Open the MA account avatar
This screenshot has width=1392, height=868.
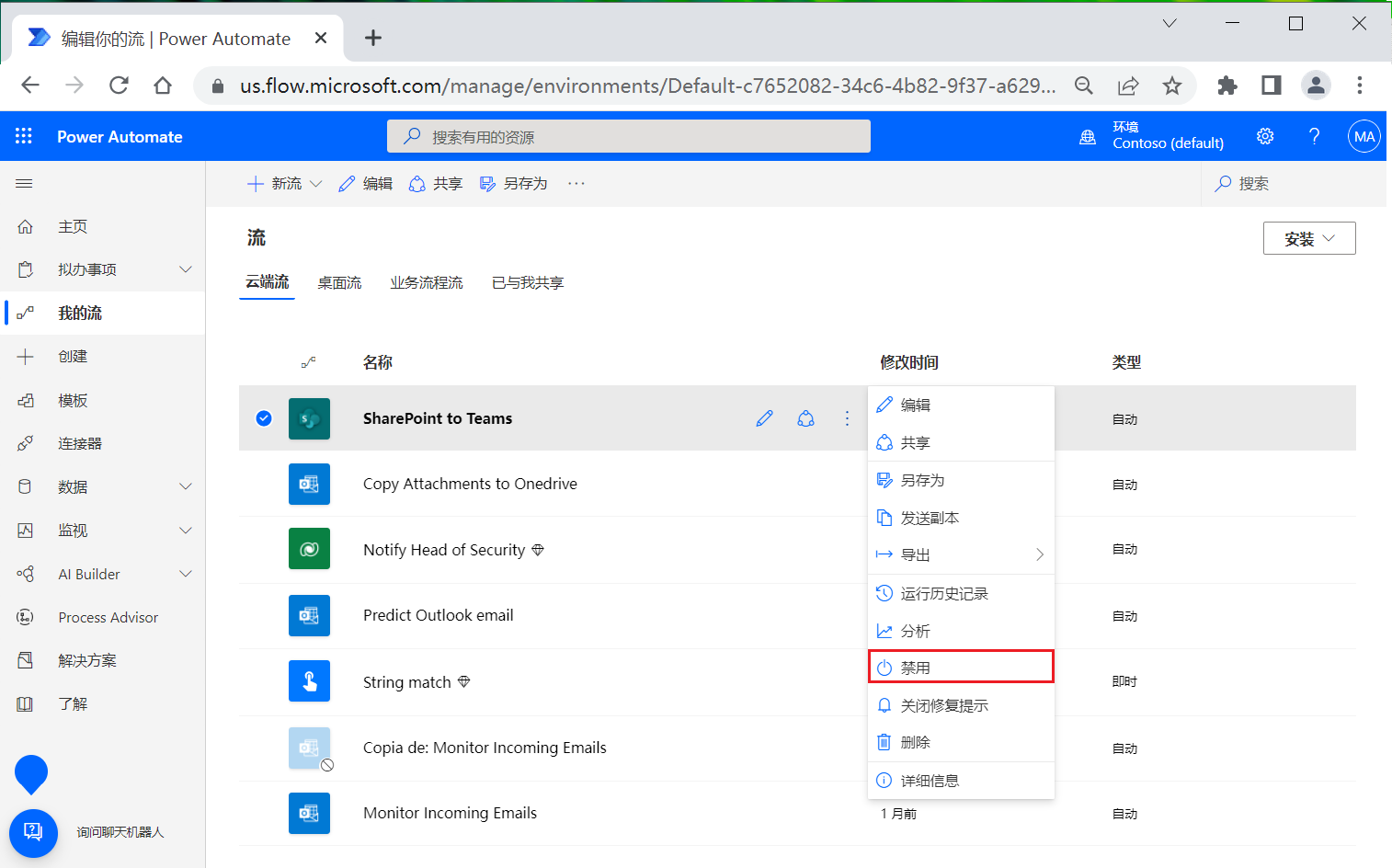(x=1364, y=136)
